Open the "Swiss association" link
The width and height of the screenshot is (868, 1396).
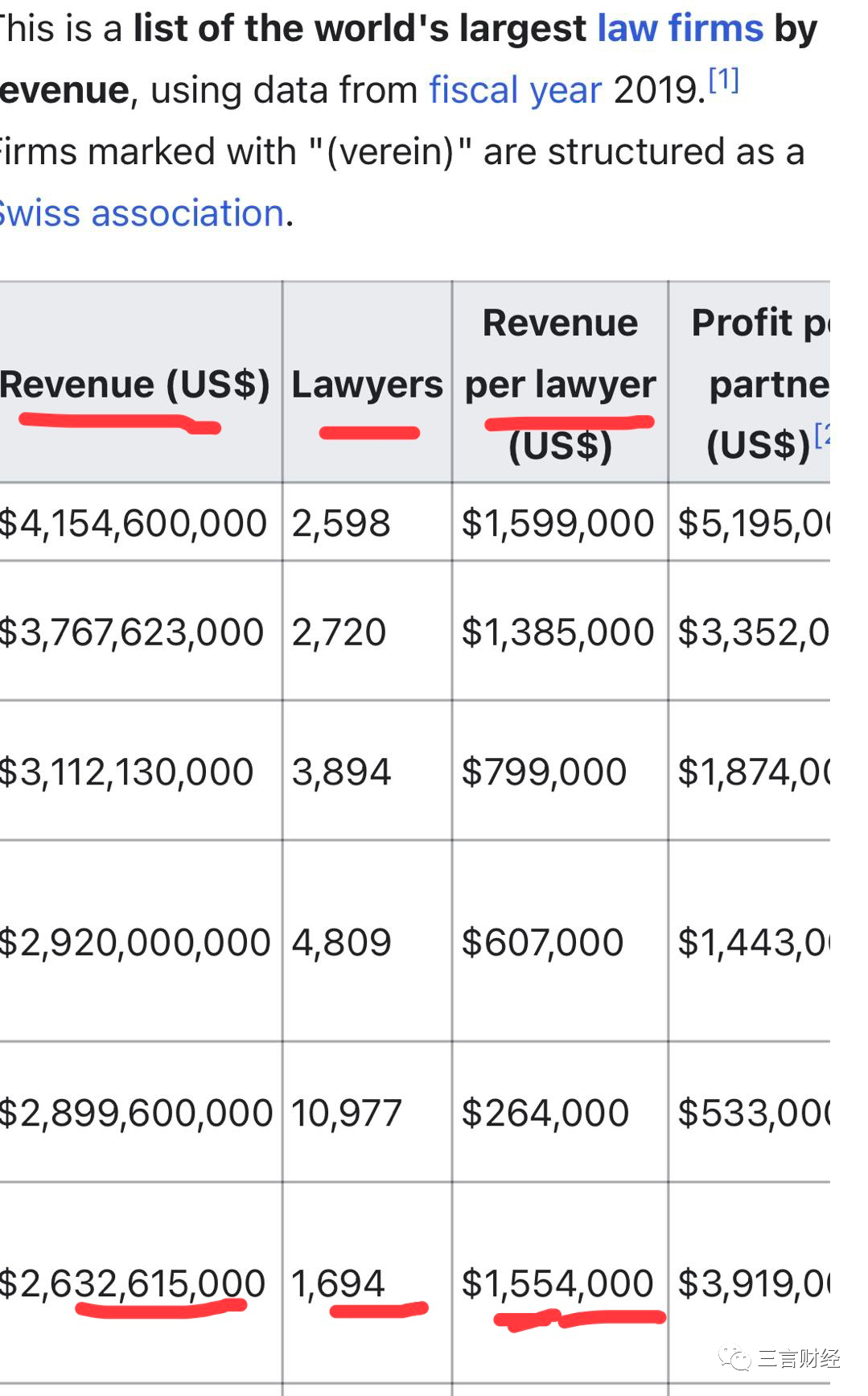141,214
